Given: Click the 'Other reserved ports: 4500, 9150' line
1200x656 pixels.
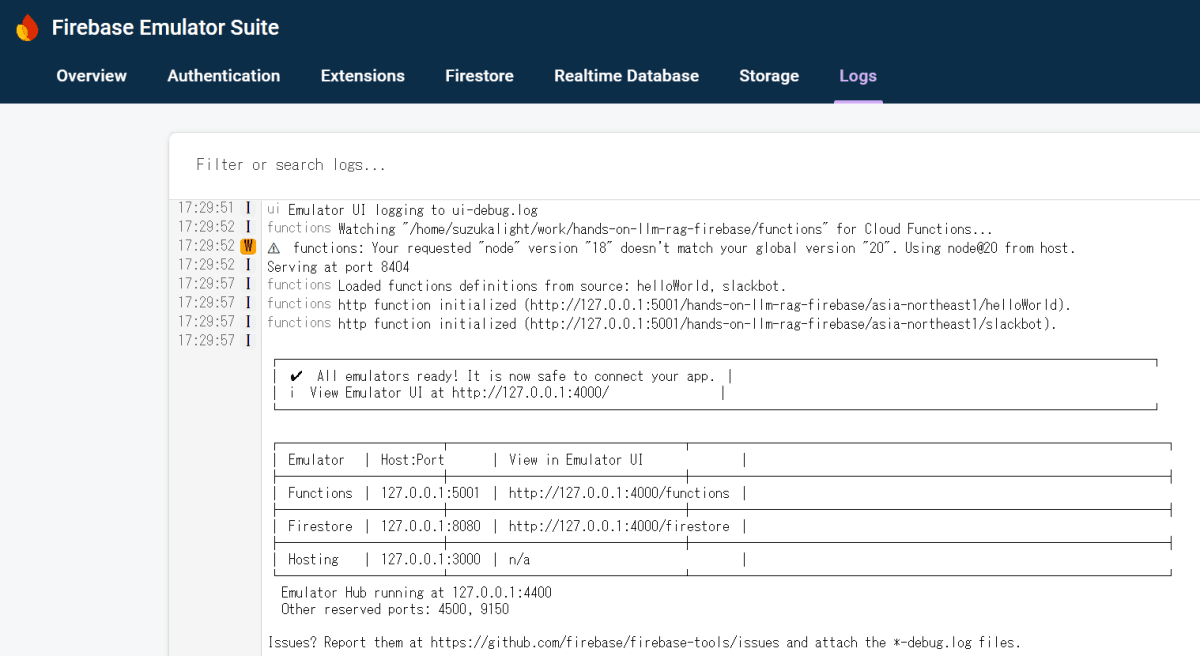Looking at the screenshot, I should tap(395, 609).
